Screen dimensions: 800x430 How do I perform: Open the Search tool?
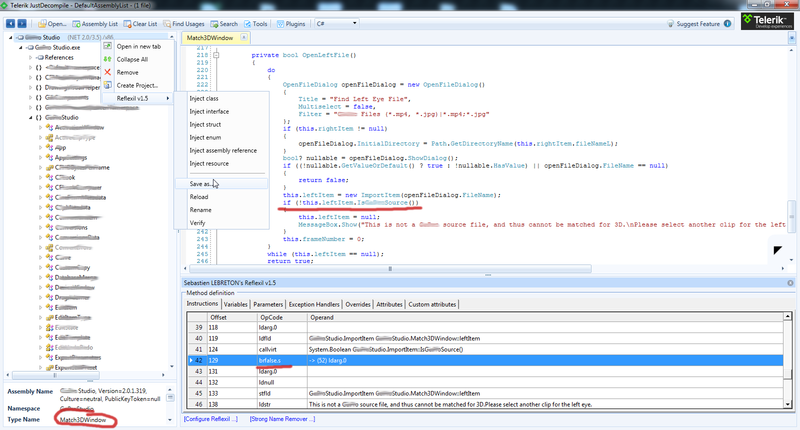click(224, 23)
